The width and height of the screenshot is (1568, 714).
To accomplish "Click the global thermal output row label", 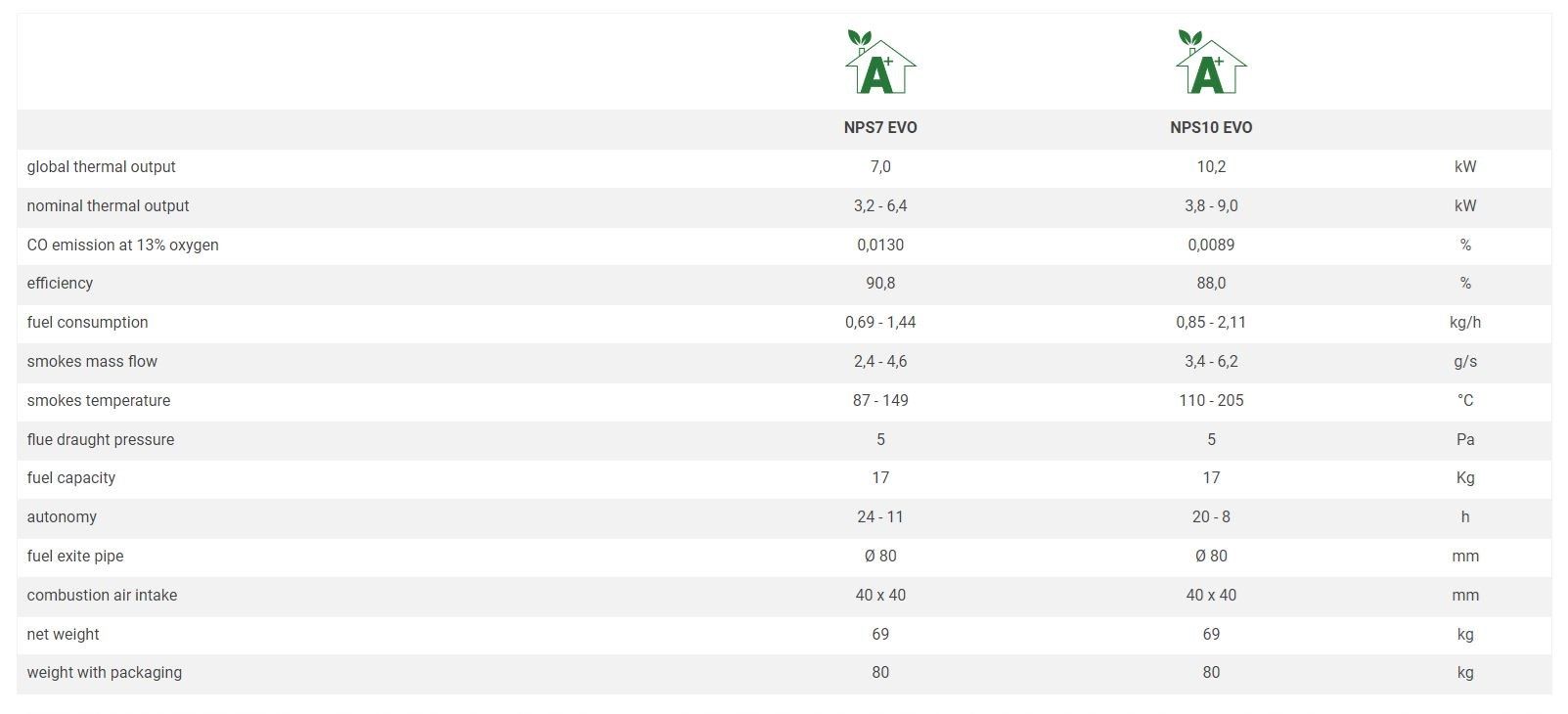I will (x=101, y=166).
